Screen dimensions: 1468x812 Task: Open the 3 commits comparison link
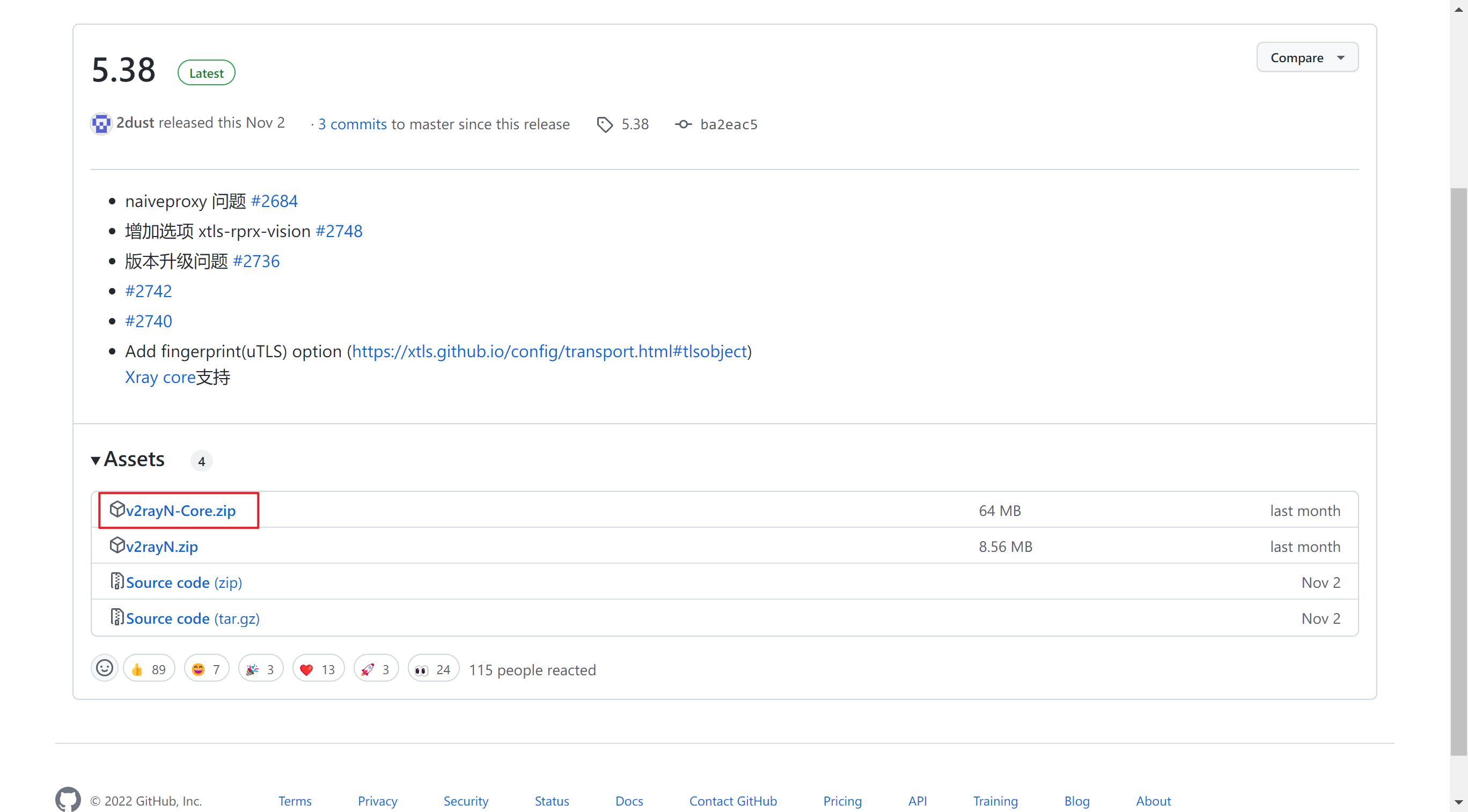[x=351, y=124]
